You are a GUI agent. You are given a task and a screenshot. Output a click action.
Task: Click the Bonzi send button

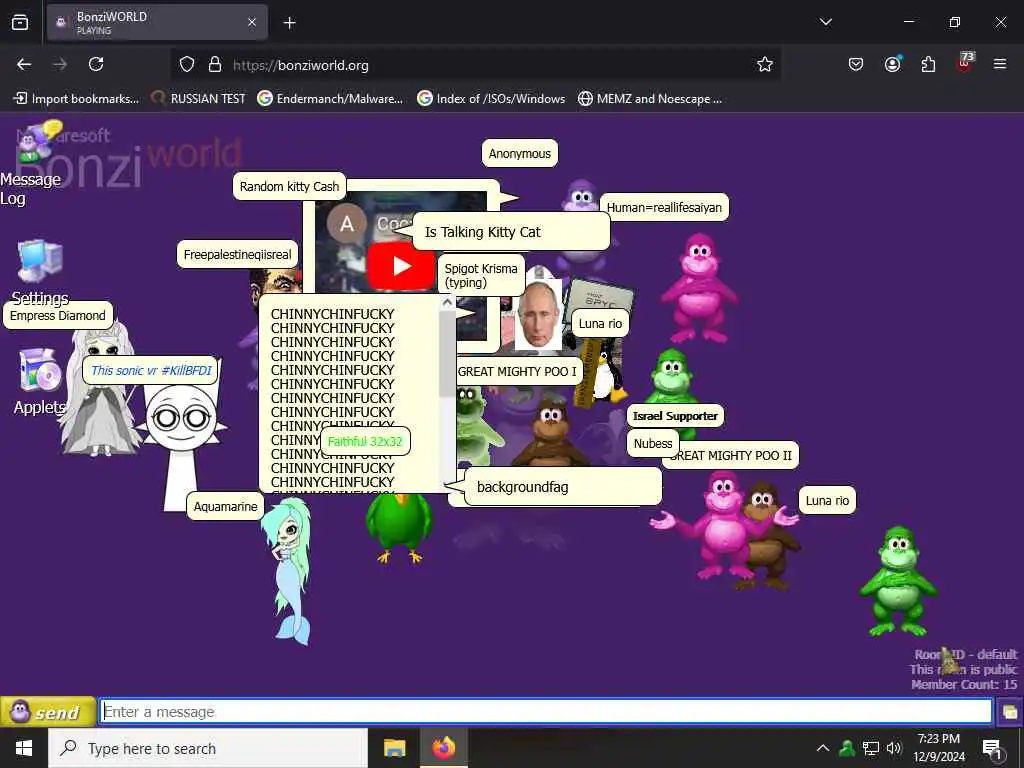[x=48, y=711]
